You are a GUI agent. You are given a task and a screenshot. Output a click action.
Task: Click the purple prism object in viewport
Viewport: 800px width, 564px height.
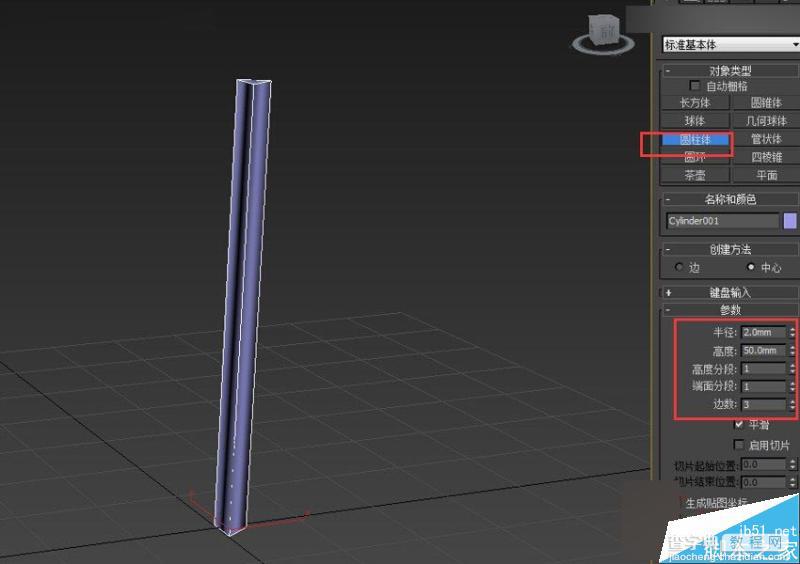click(x=243, y=306)
